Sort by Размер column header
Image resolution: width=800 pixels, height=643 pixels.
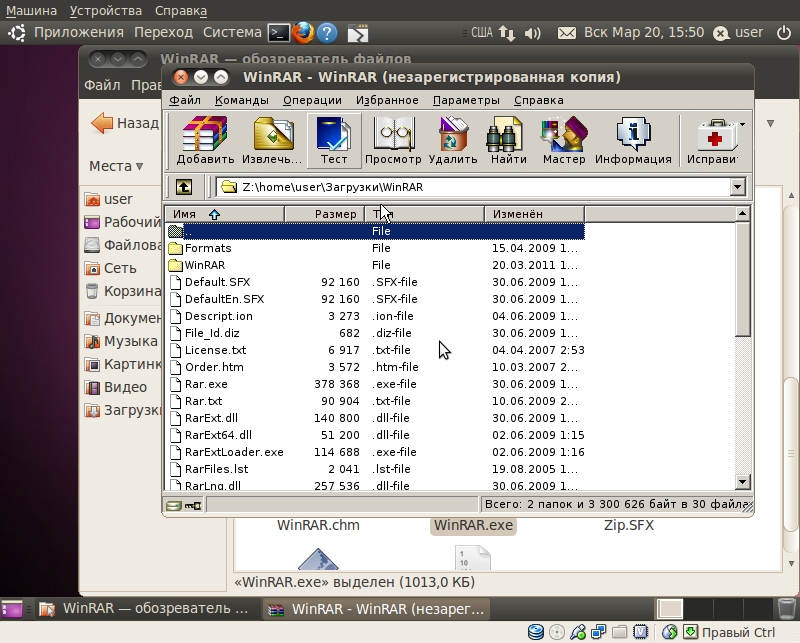324,214
